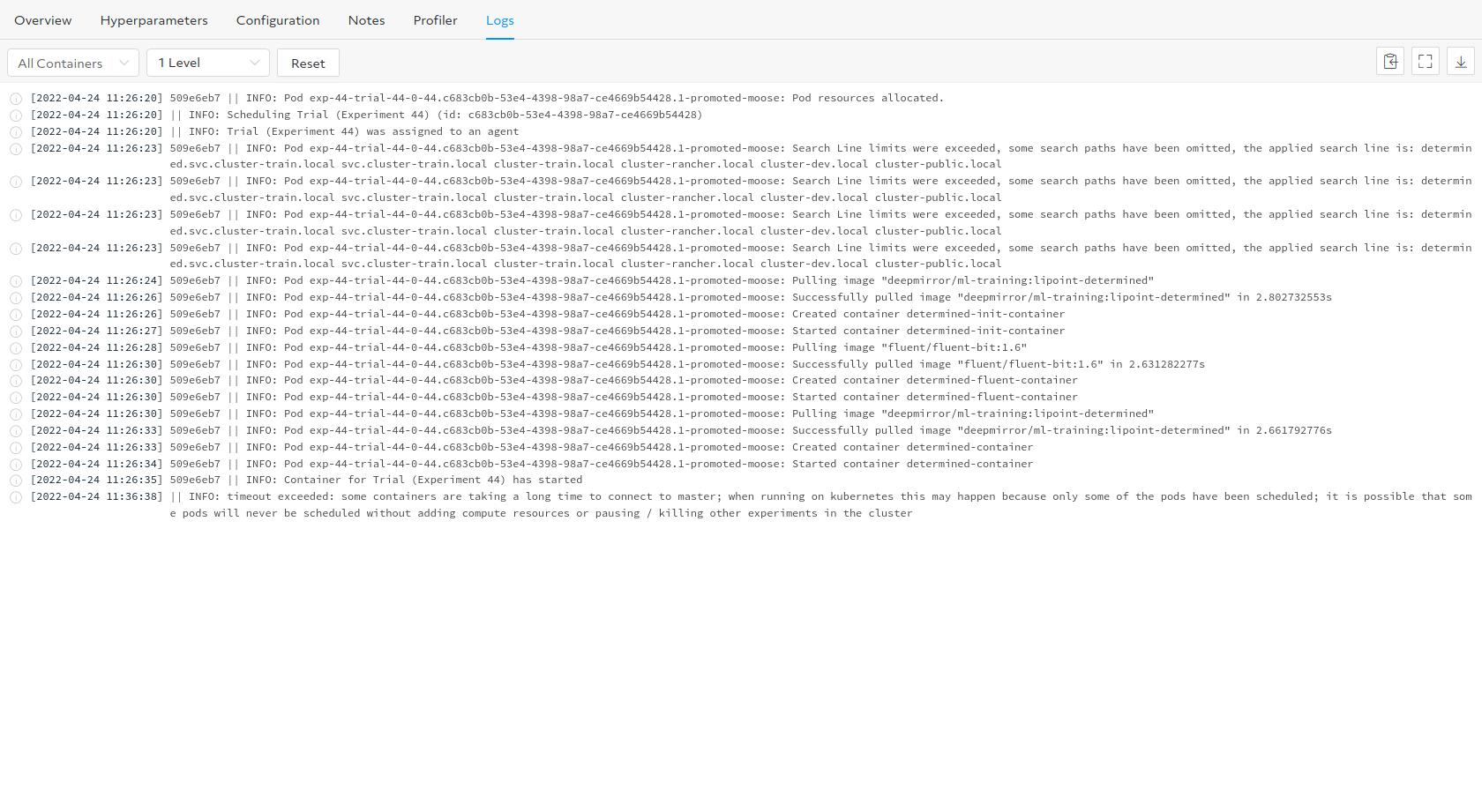The width and height of the screenshot is (1482, 812).
Task: Click info icon of 'Container for Trial has started' log
Action: tap(16, 480)
